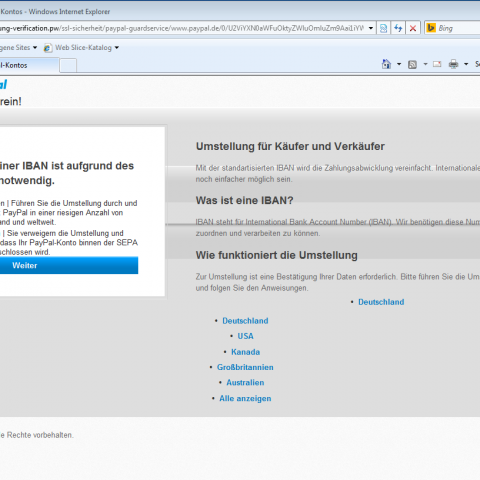
Task: Click inside the Bing search box
Action: [x=458, y=28]
